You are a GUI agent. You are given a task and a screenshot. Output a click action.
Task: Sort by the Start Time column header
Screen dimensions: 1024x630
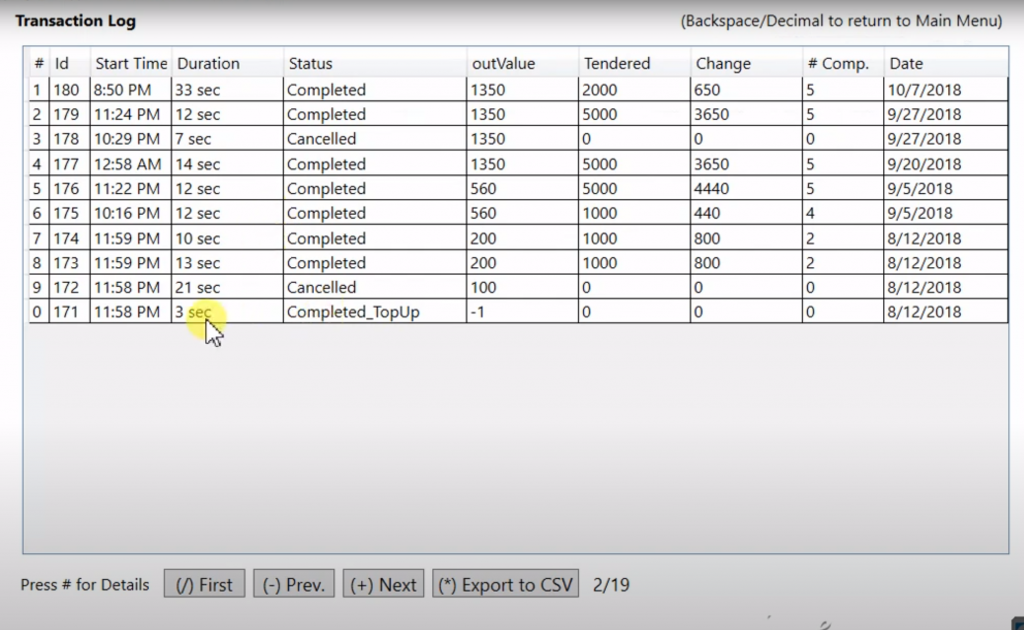(x=131, y=63)
